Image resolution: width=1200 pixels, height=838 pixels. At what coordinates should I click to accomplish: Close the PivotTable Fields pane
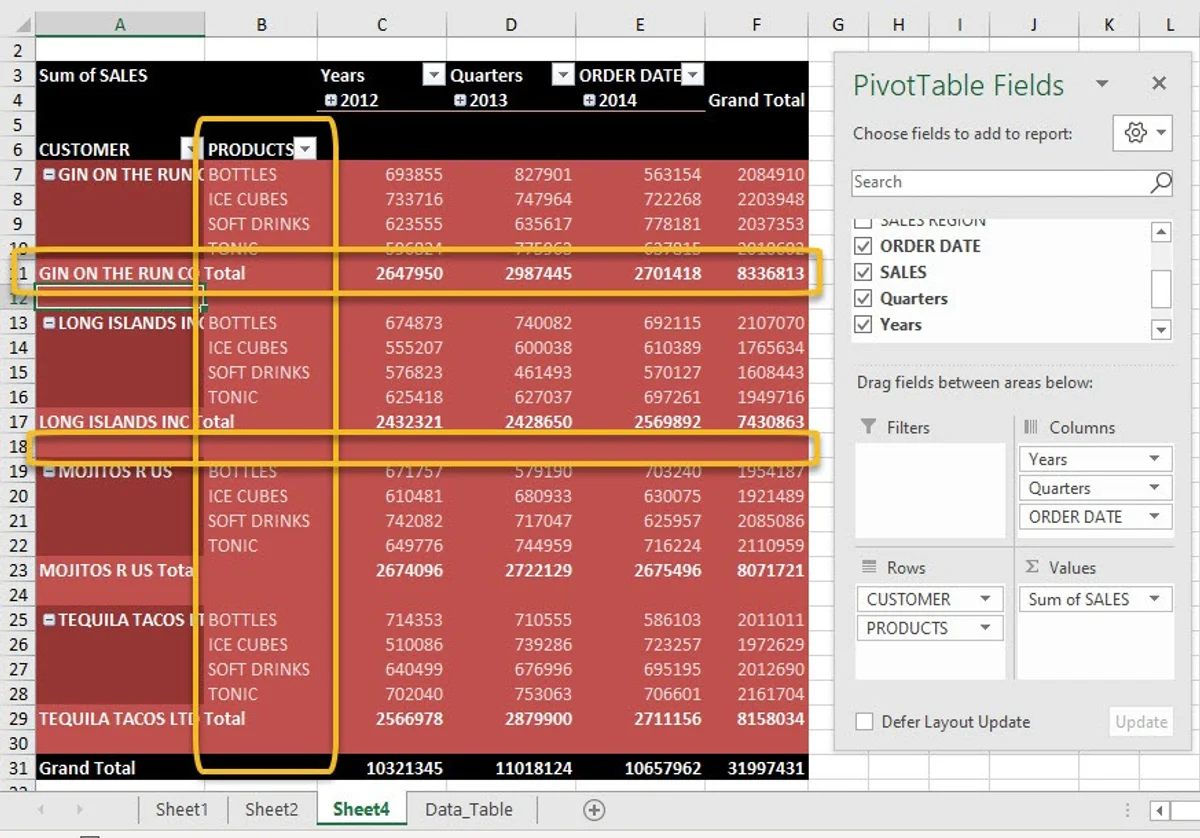1159,84
